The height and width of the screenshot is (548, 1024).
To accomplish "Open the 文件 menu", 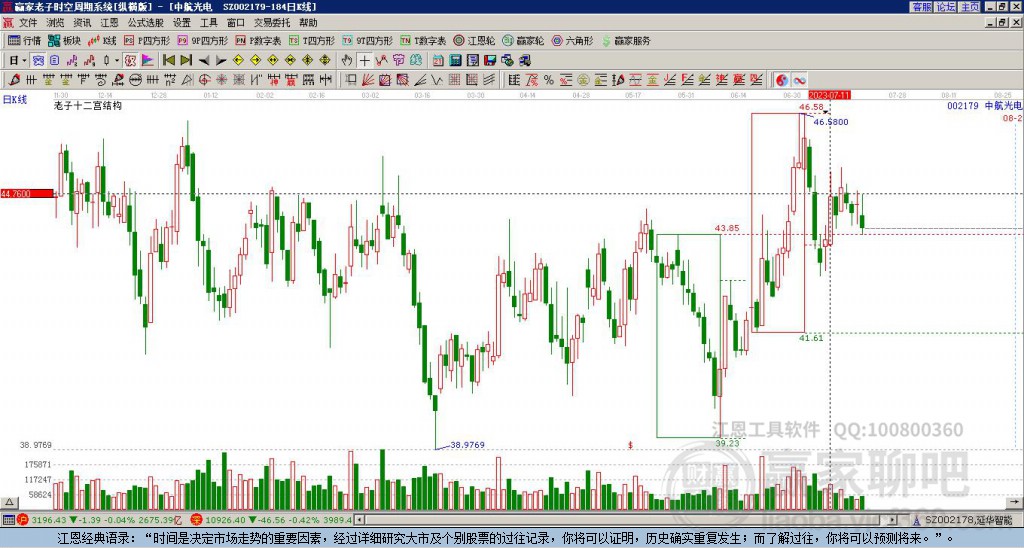I will click(28, 23).
